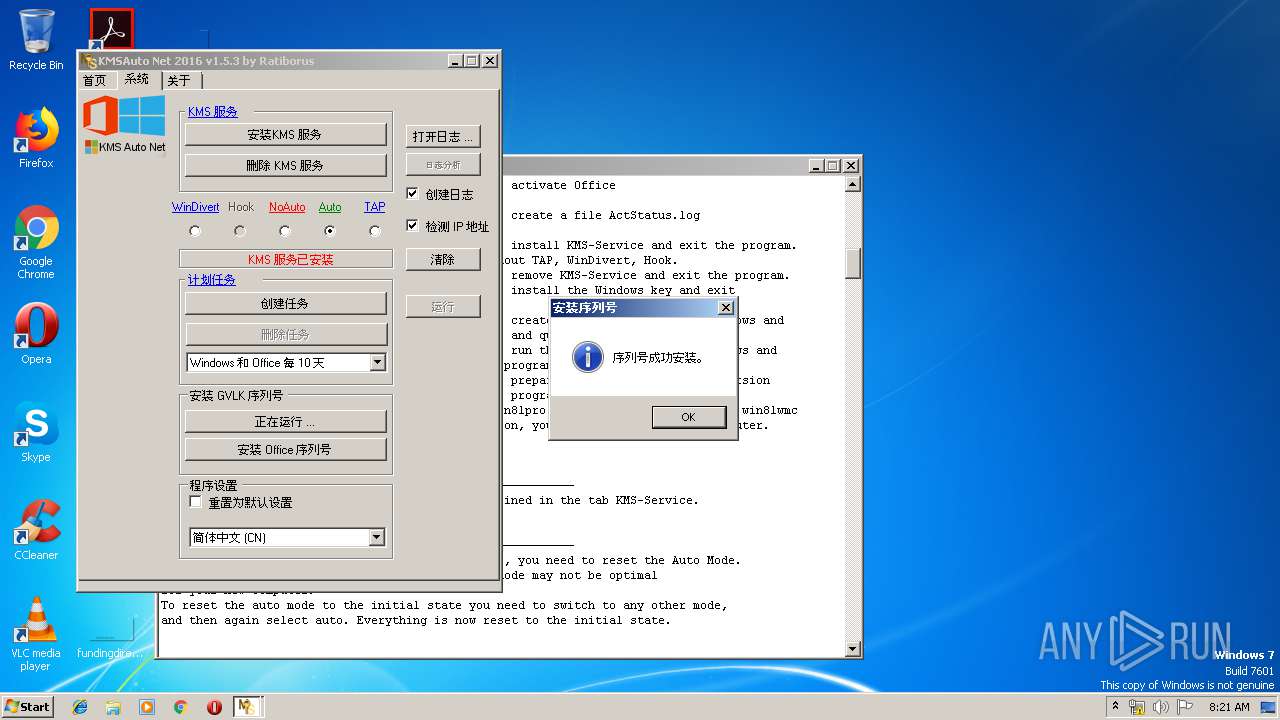This screenshot has width=1280, height=720.
Task: Open Opera desktop shortcut
Action: (36, 334)
